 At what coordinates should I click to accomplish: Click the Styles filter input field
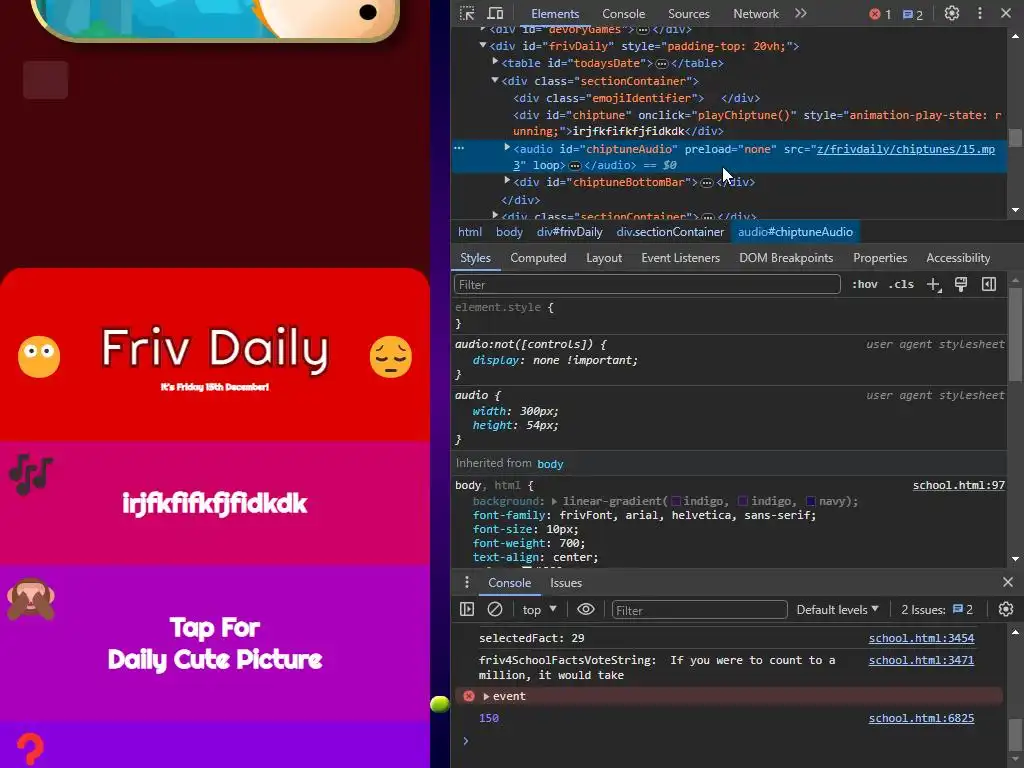(x=647, y=285)
